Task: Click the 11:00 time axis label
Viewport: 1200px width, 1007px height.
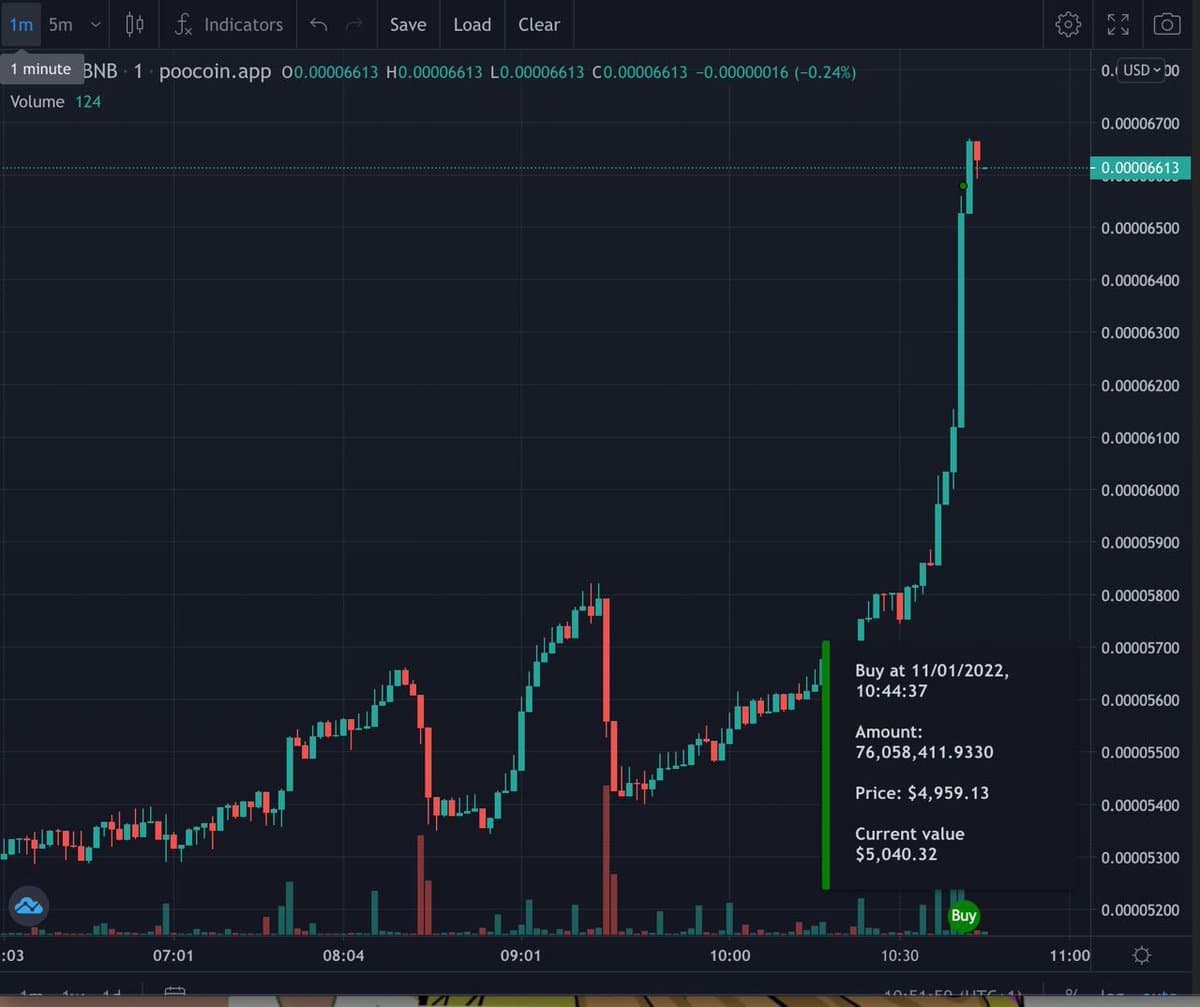Action: coord(1070,956)
